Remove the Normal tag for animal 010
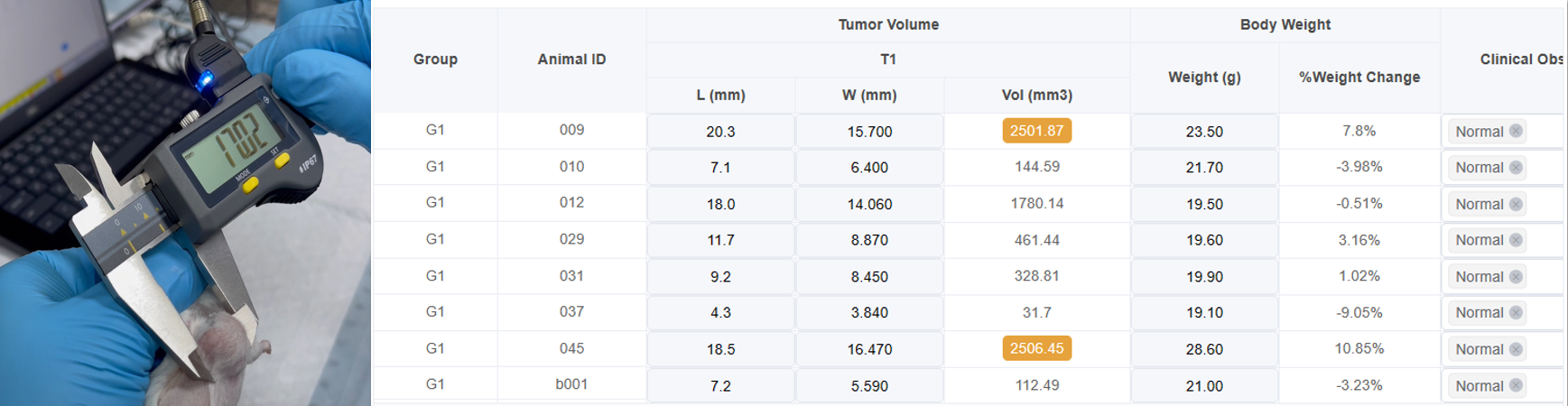Viewport: 1568px width, 406px height. (x=1516, y=167)
